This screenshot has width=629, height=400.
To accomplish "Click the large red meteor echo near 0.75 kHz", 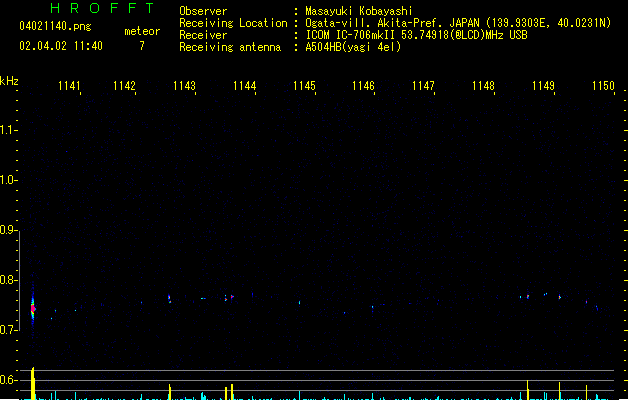I will 33,308.
